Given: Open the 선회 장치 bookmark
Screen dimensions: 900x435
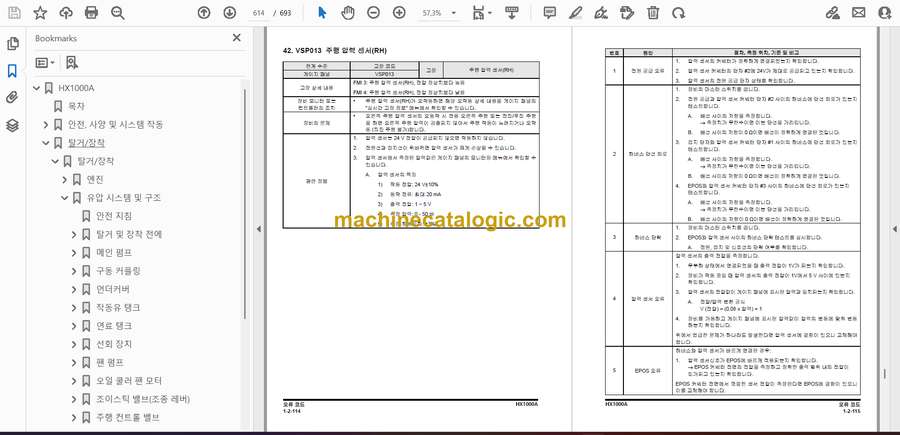Looking at the screenshot, I should point(114,344).
